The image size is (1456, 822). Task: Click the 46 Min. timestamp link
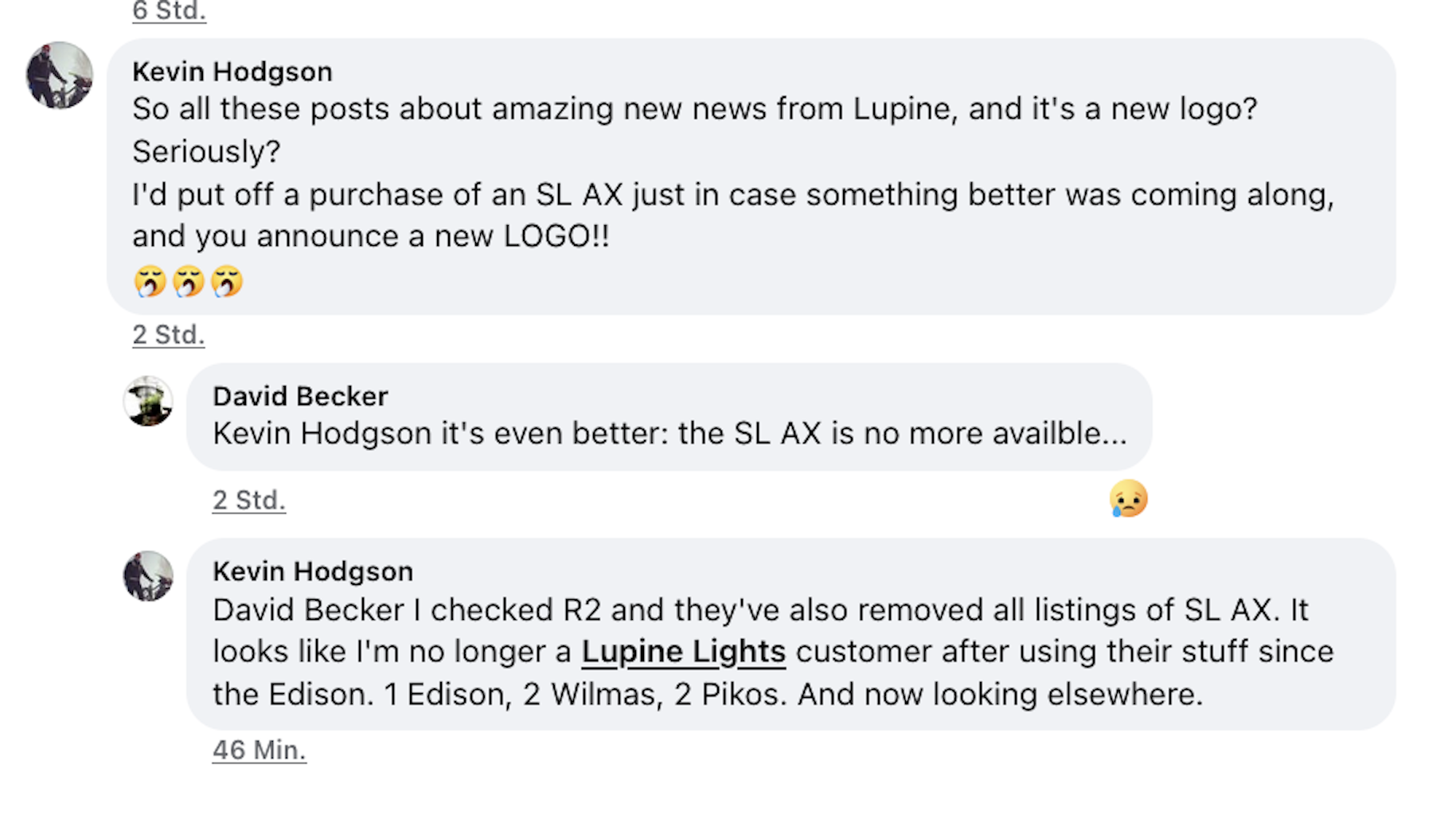tap(260, 749)
